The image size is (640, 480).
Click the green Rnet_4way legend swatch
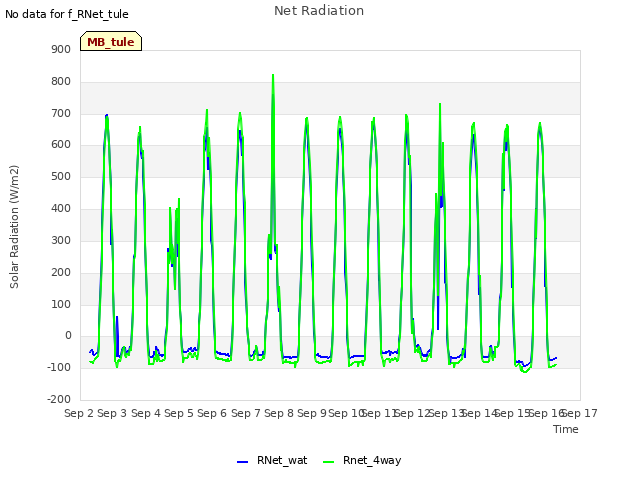(x=328, y=462)
